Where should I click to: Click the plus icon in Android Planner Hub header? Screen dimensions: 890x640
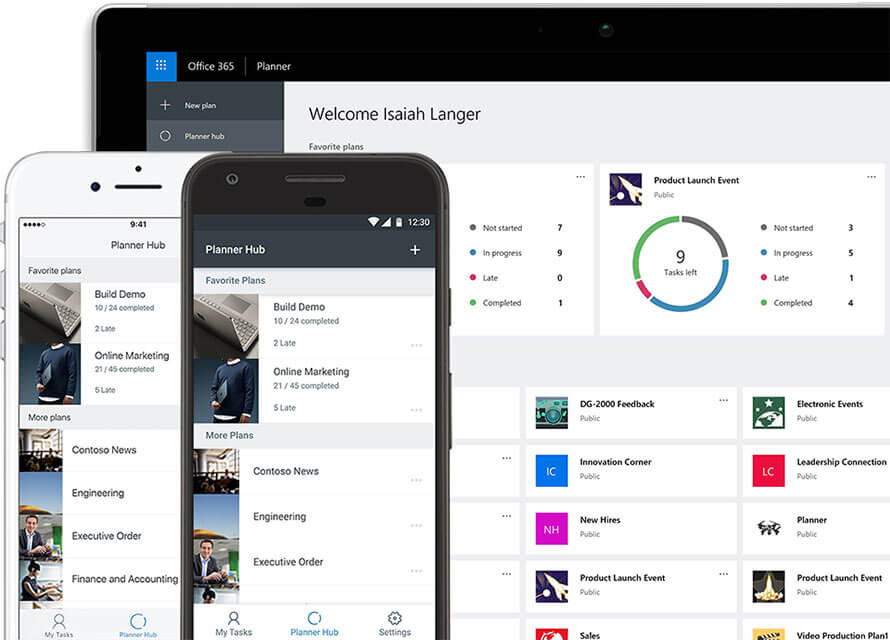(x=415, y=249)
